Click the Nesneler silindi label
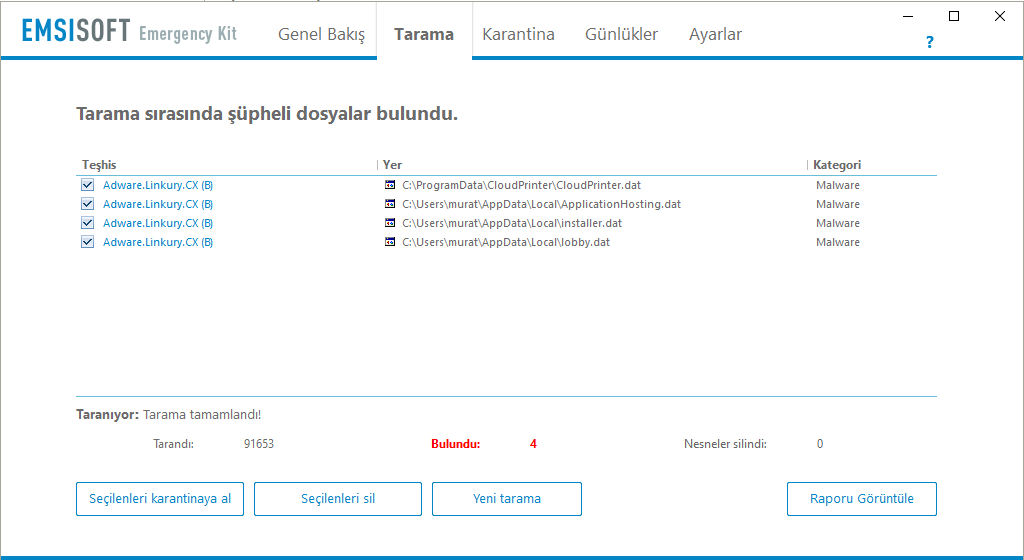The height and width of the screenshot is (560, 1024). click(x=726, y=444)
